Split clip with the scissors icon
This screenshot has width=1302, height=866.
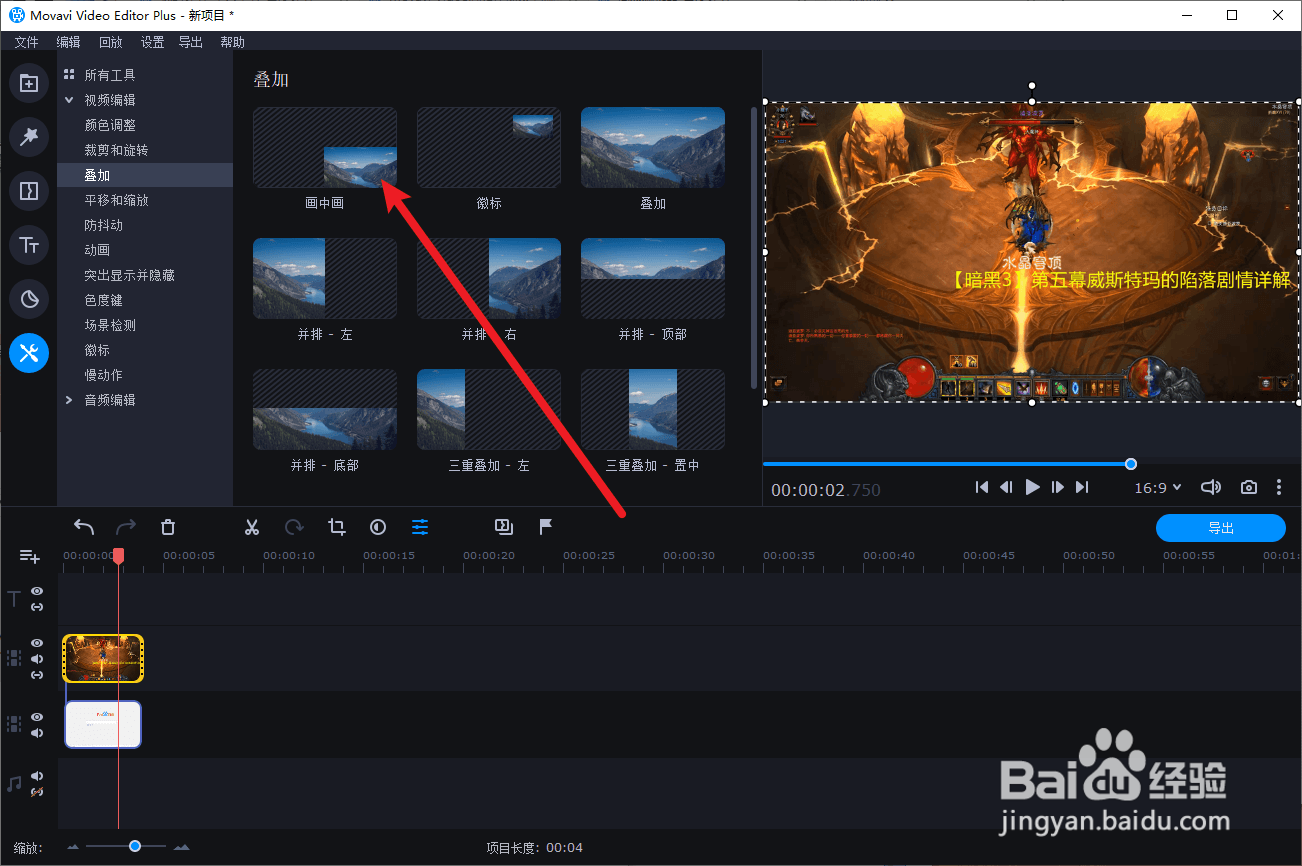[252, 527]
